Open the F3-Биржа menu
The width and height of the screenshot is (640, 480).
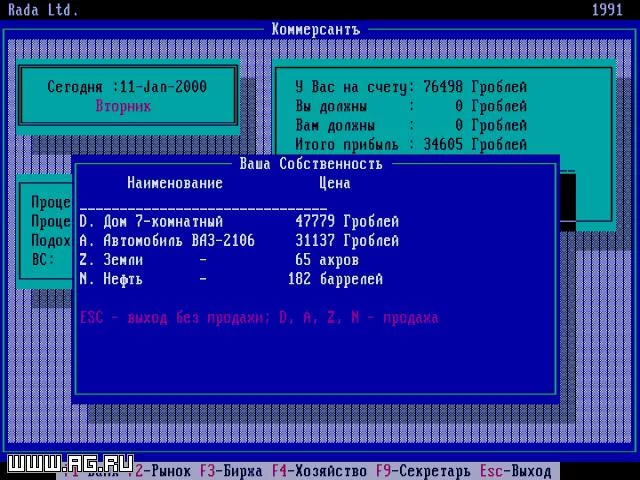coord(231,471)
